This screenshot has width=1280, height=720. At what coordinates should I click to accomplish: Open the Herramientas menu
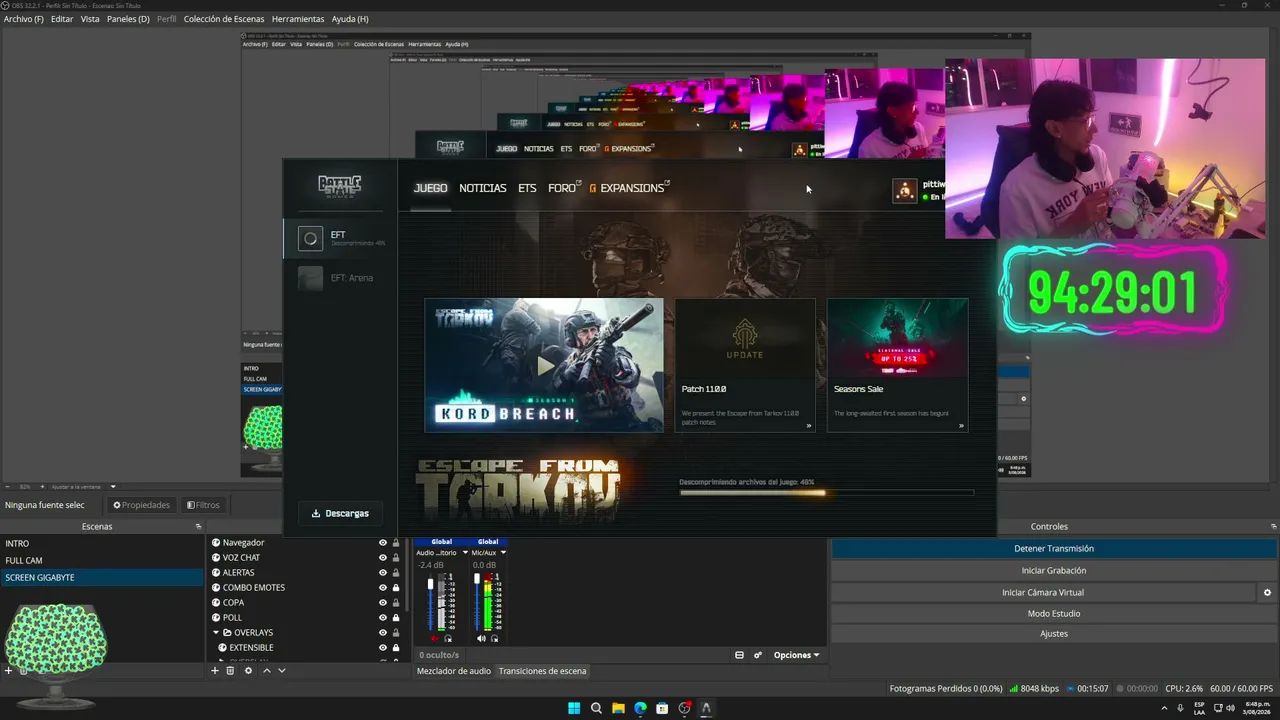[x=298, y=19]
